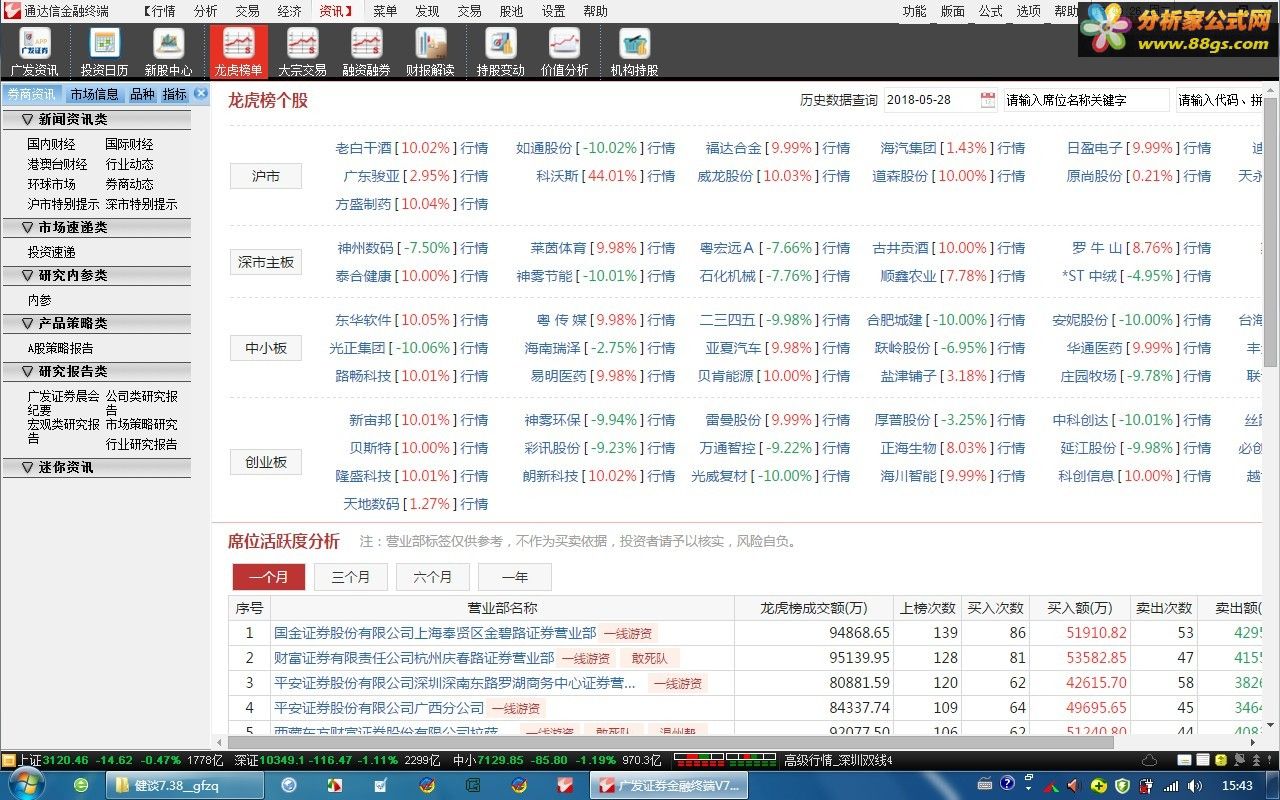
Task: Switch to the 市场信息 sidebar tab
Action: (94, 94)
